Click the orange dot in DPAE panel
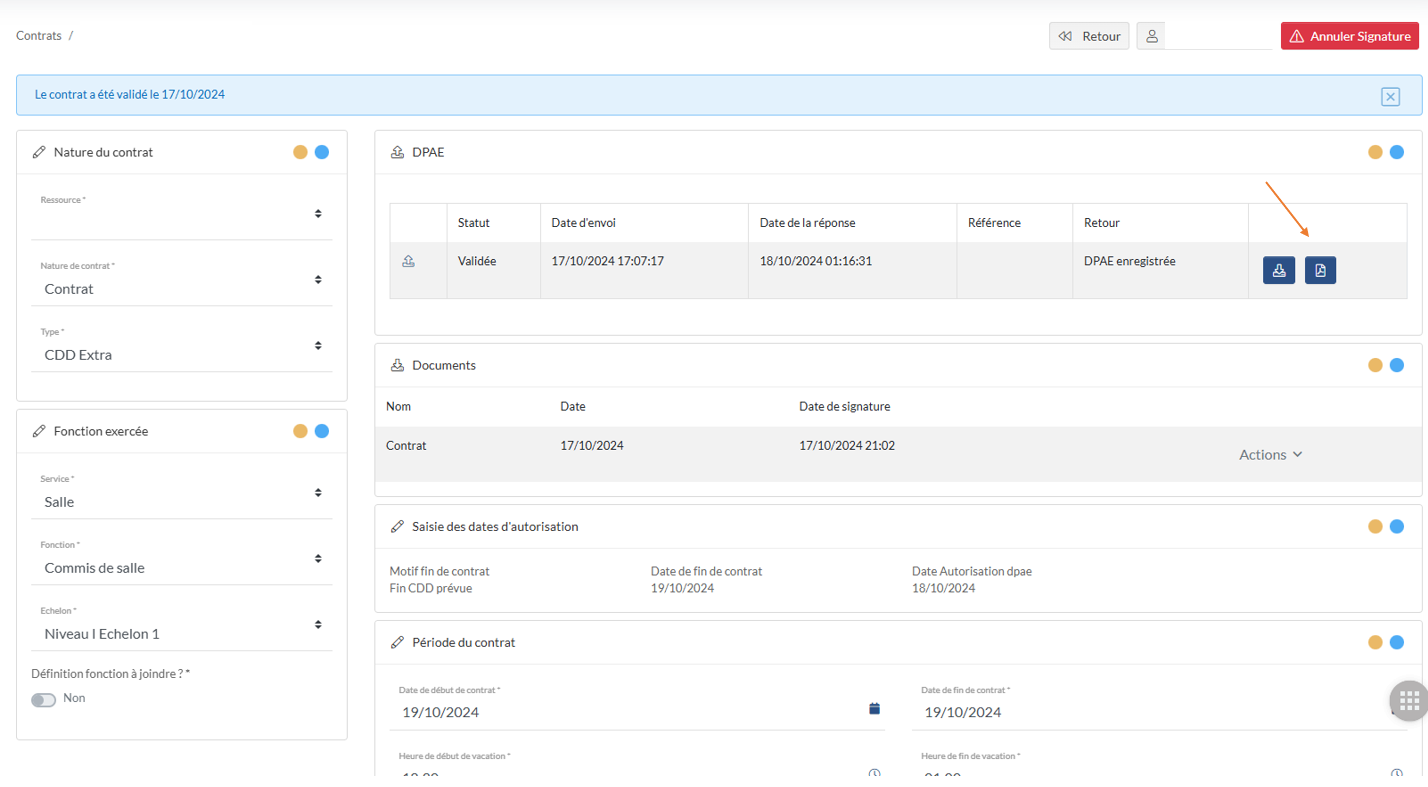Viewport: 1428px width, 787px height. coord(1375,152)
